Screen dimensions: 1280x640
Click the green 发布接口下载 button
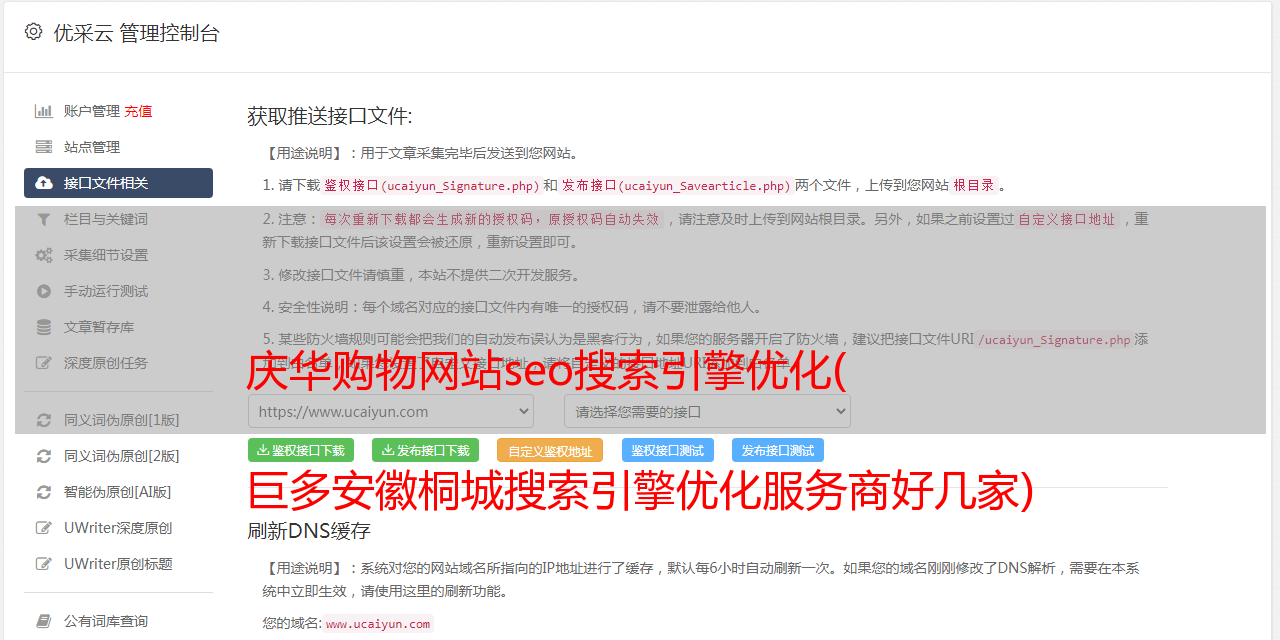tap(426, 450)
